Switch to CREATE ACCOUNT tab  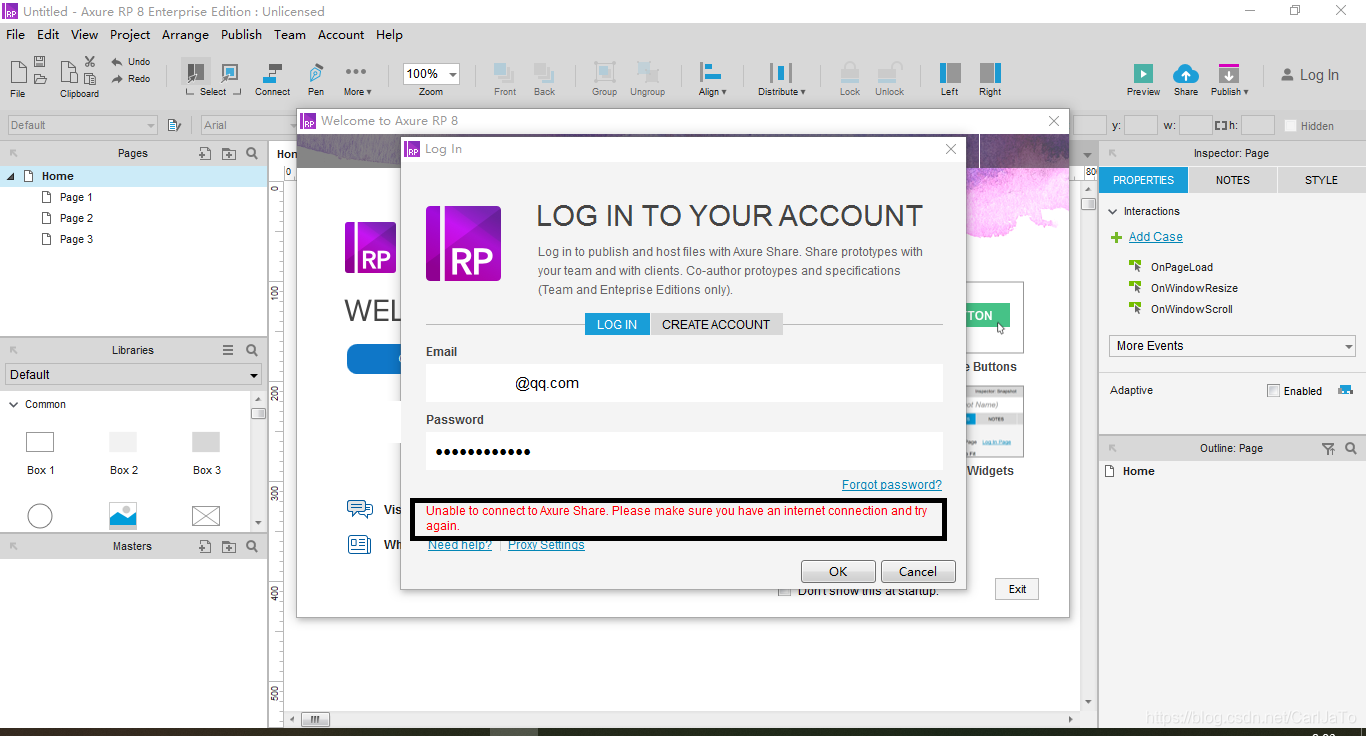click(716, 324)
